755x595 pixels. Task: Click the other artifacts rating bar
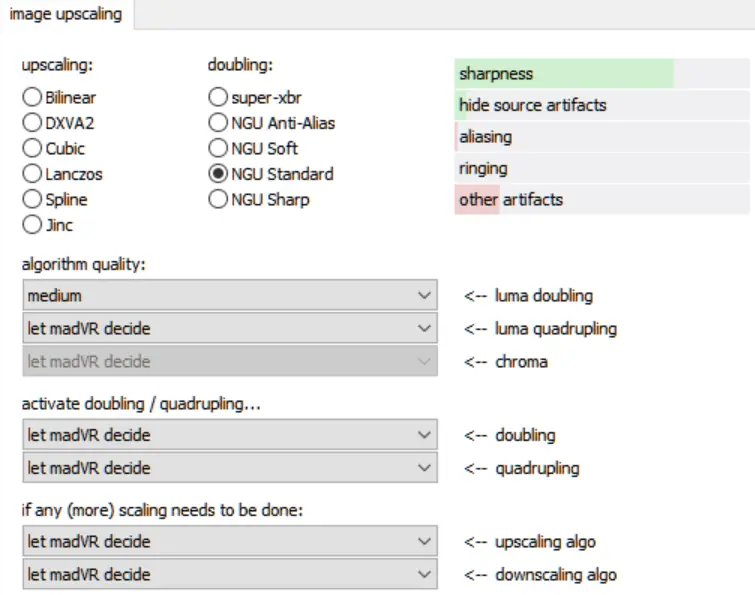(x=602, y=200)
